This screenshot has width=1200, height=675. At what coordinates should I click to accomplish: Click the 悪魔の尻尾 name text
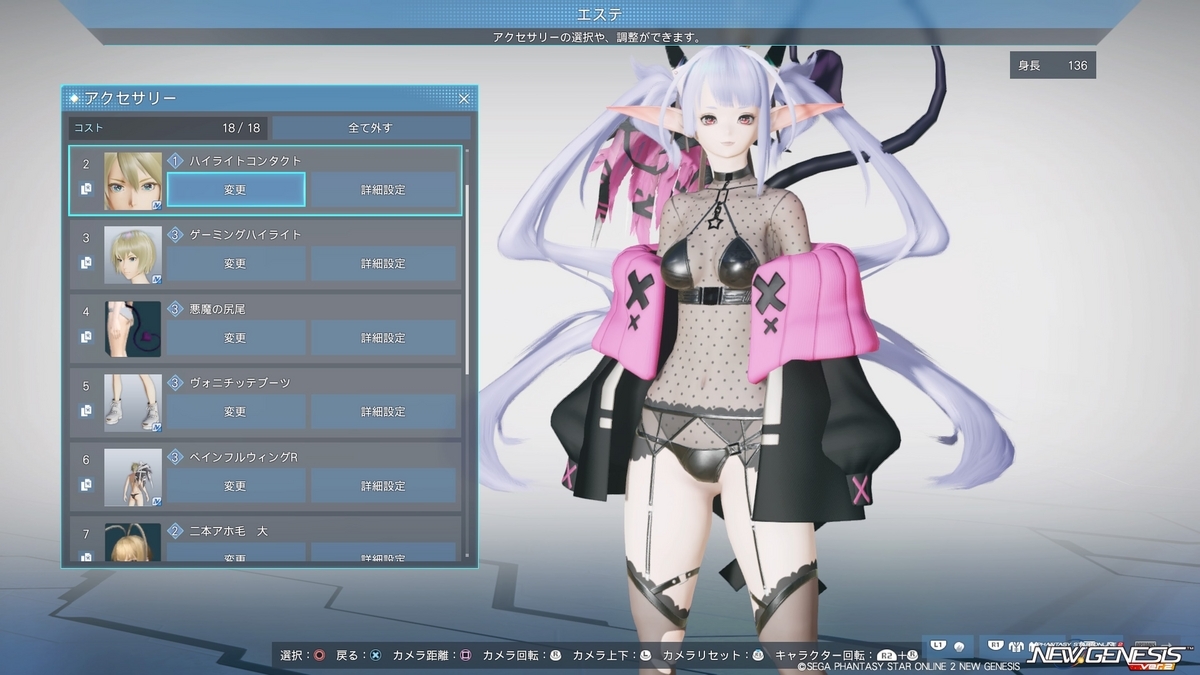217,308
